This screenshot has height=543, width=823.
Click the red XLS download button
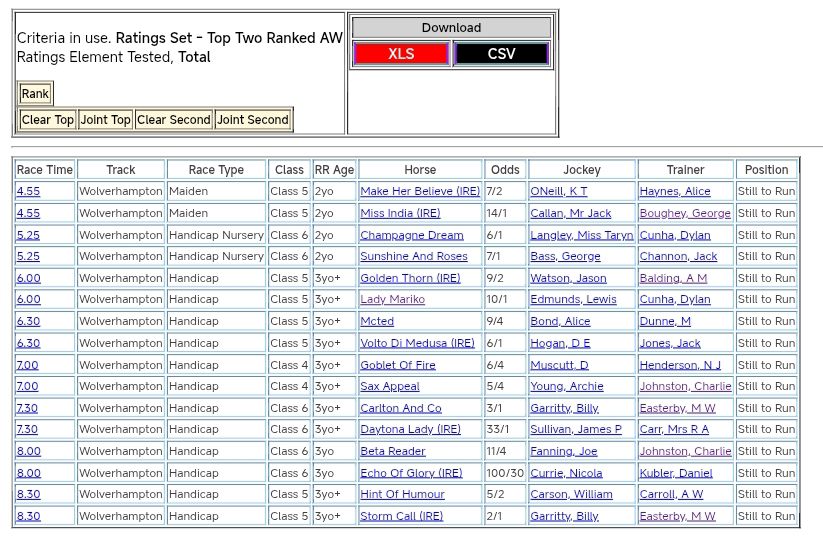pos(401,54)
